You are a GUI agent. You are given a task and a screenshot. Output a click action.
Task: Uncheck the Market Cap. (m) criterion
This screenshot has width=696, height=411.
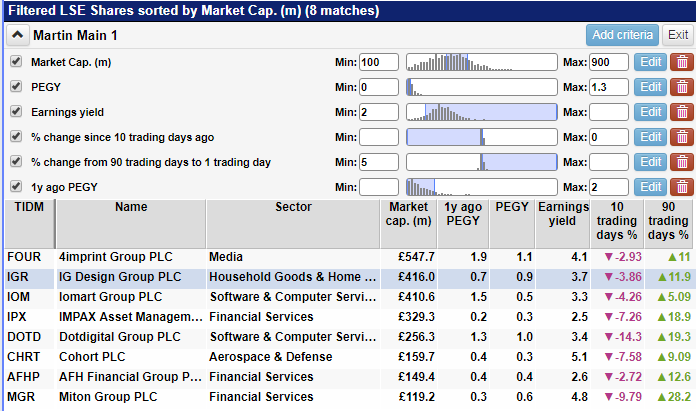coord(16,61)
